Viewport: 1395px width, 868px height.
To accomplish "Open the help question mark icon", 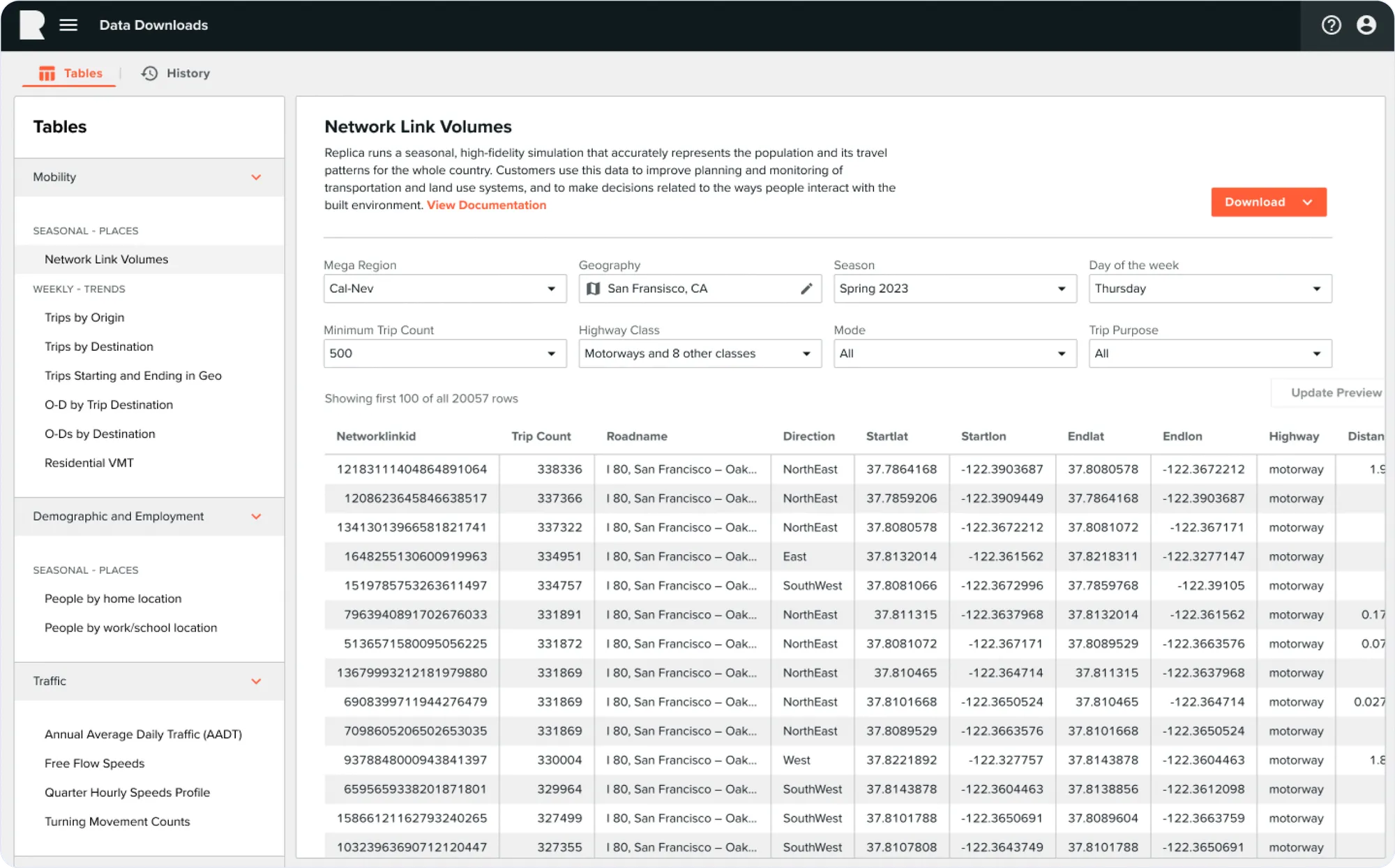I will [1331, 25].
